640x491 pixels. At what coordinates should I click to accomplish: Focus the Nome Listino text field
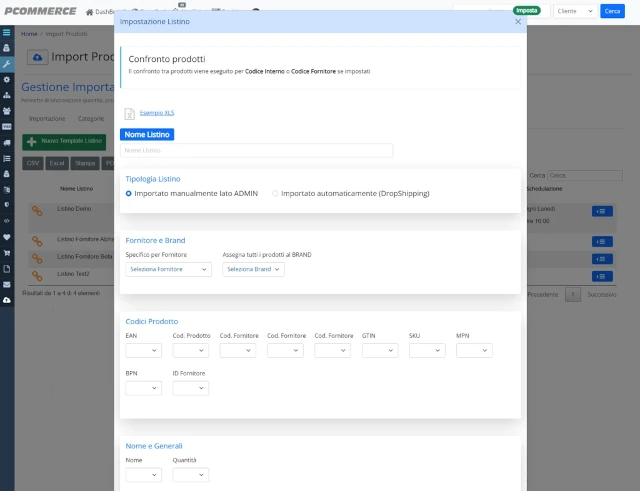point(256,151)
